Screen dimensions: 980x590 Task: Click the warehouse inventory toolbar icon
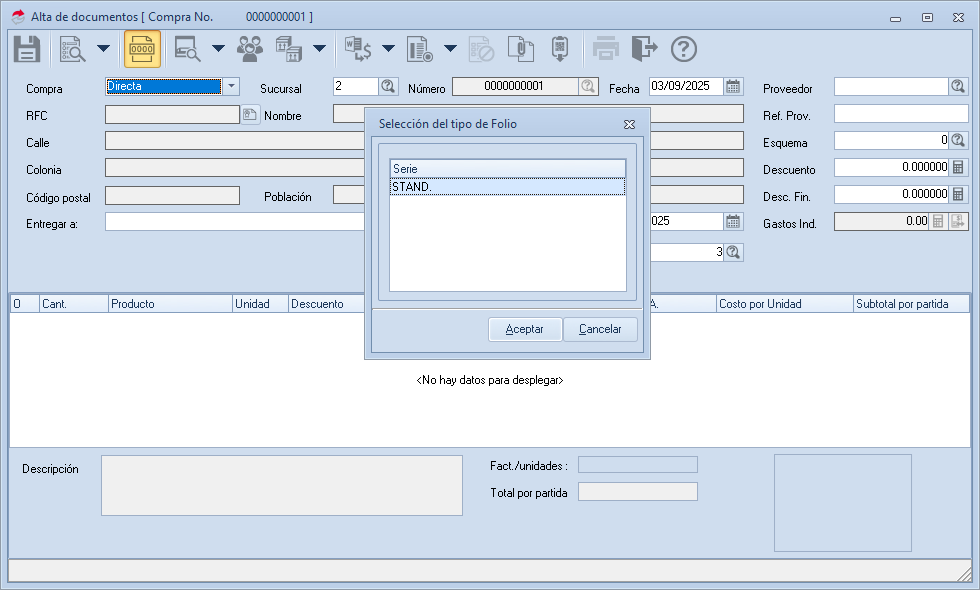point(289,48)
